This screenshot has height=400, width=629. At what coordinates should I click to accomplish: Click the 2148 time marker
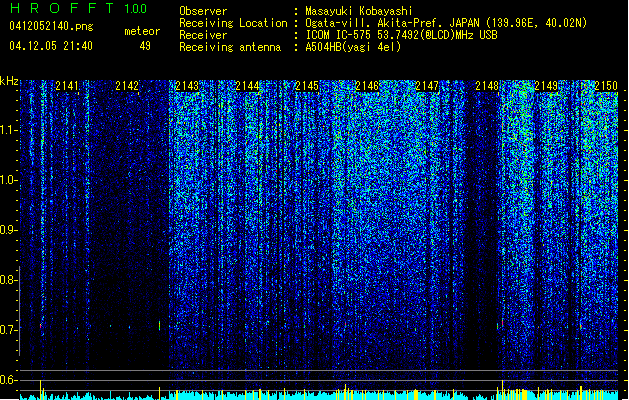[x=487, y=86]
